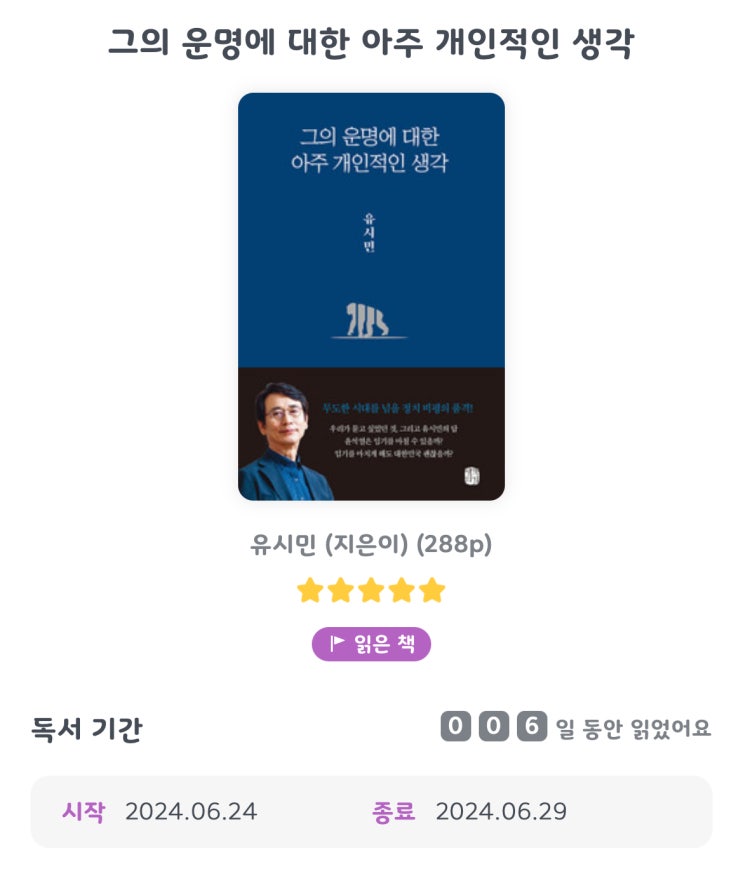Click the day counter digit 6
The width and height of the screenshot is (743, 871).
point(531,726)
